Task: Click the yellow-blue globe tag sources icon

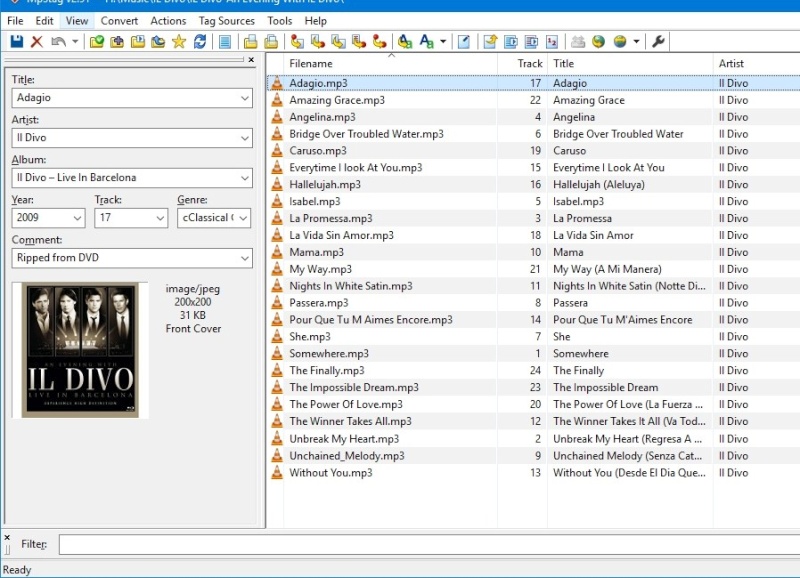Action: pos(620,41)
